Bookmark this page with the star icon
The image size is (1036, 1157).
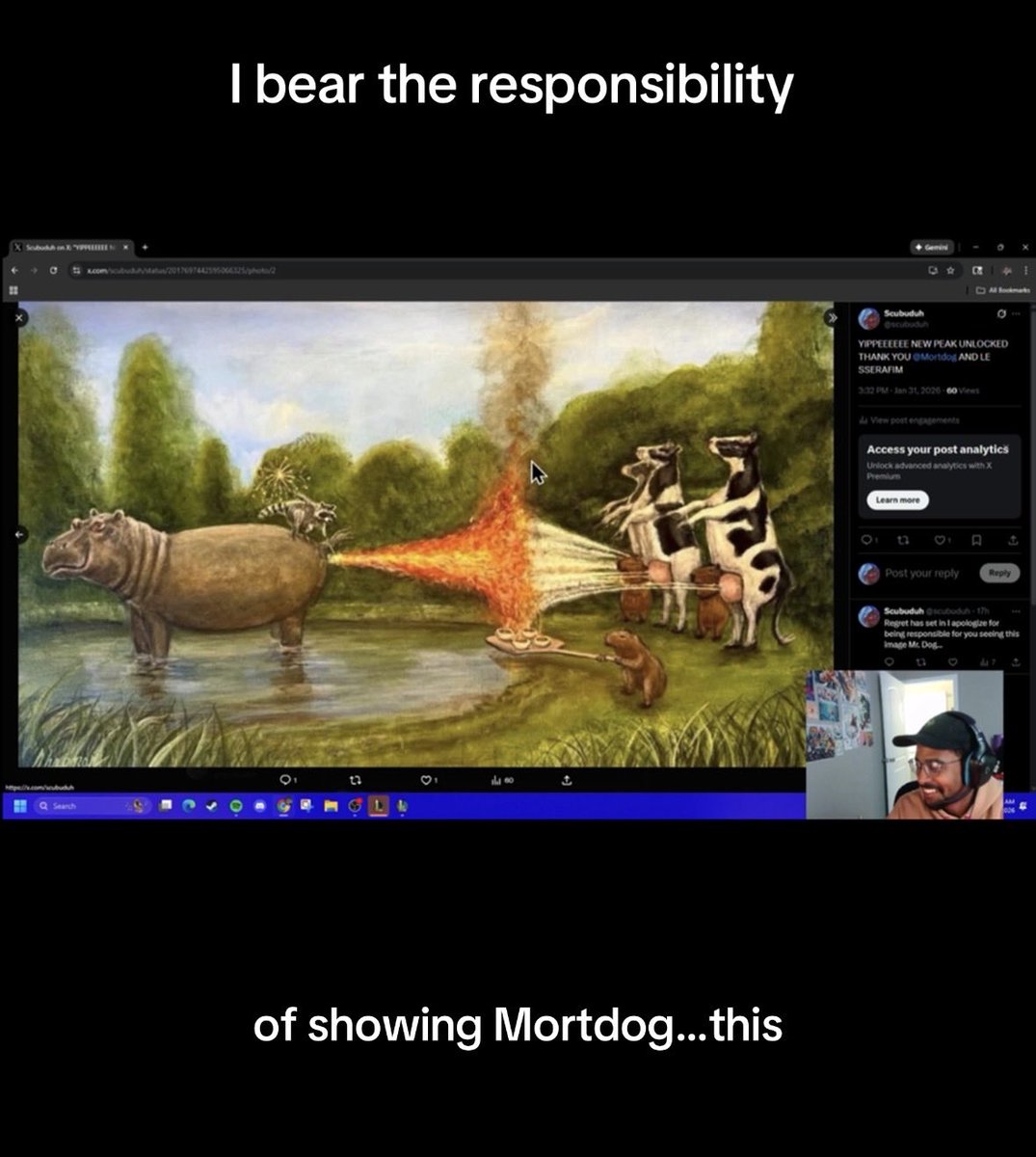[950, 271]
